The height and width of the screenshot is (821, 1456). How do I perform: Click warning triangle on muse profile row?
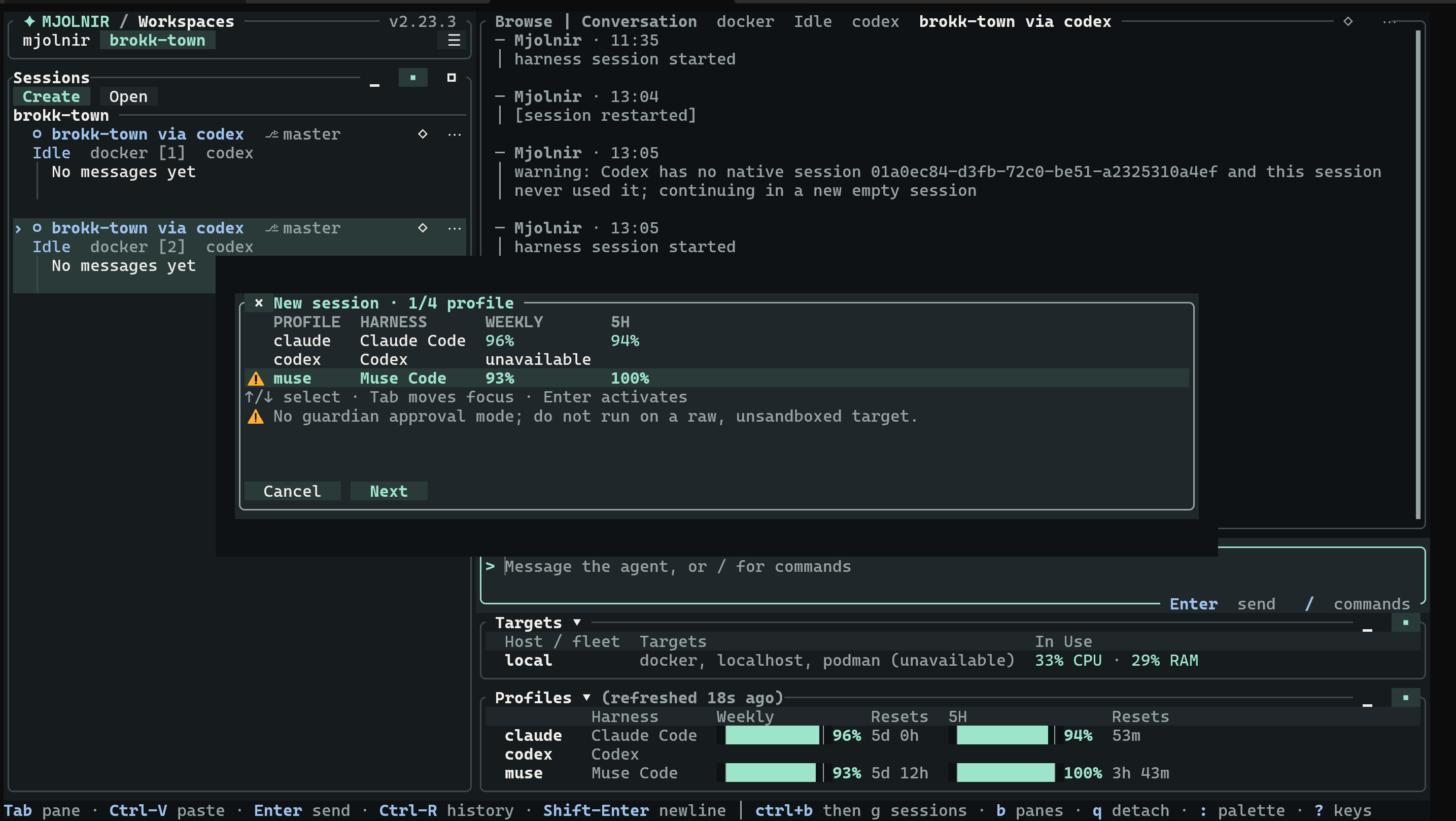[x=256, y=378]
